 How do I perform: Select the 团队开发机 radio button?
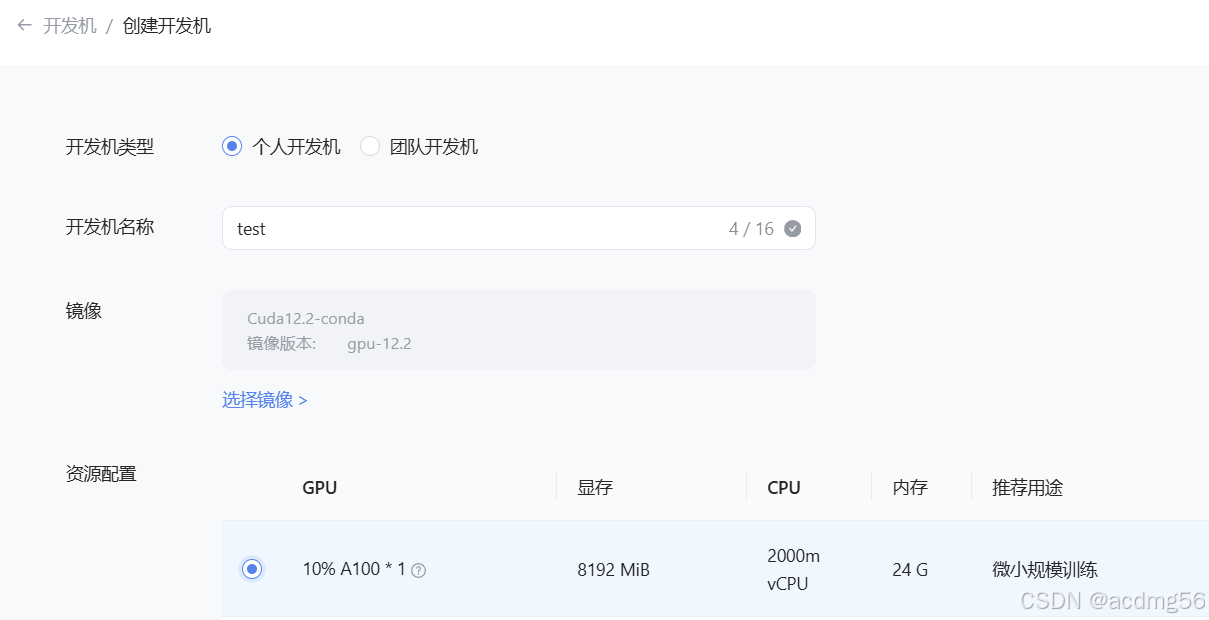click(x=370, y=146)
